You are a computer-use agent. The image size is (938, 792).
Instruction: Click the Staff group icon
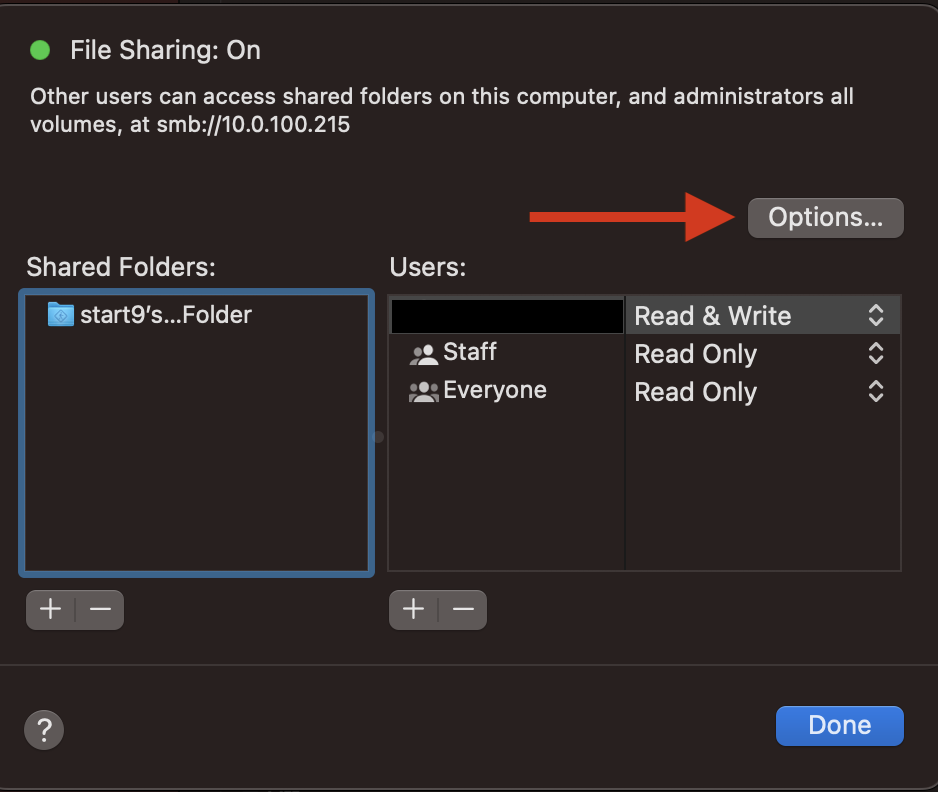(424, 354)
